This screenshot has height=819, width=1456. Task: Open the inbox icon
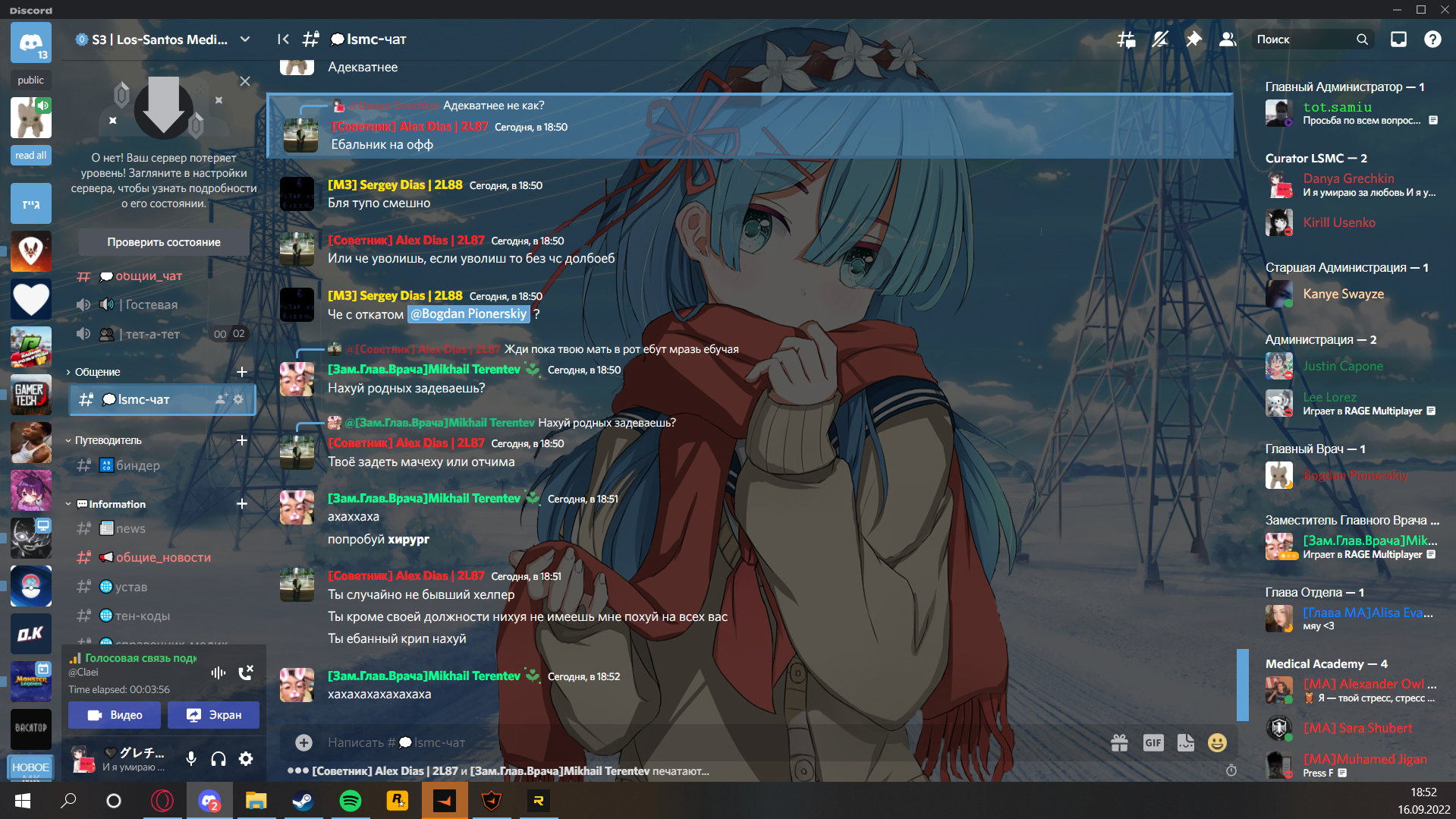pos(1398,39)
